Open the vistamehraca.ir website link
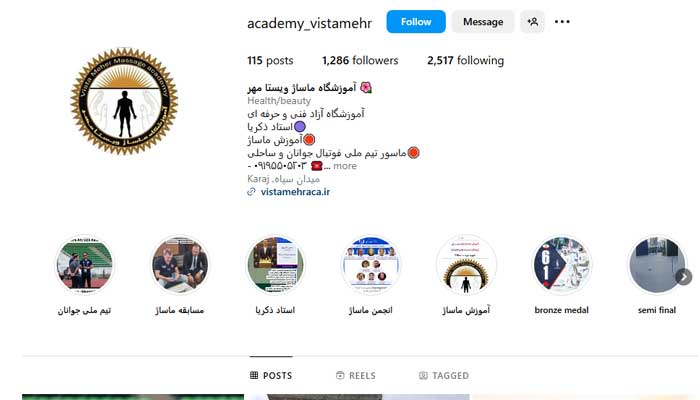Viewport: 700px width, 400px height. 295,192
